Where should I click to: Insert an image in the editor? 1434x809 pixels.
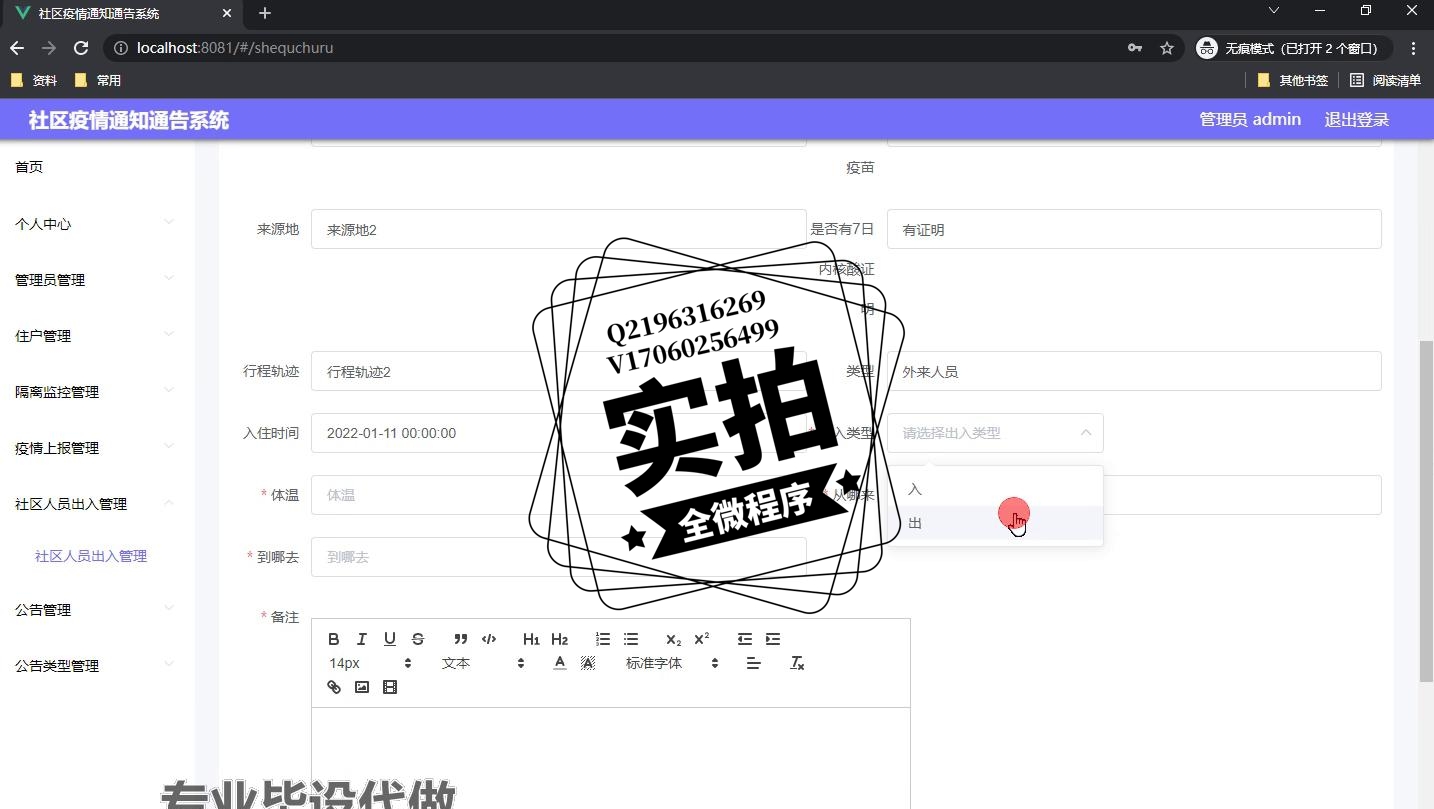[362, 687]
